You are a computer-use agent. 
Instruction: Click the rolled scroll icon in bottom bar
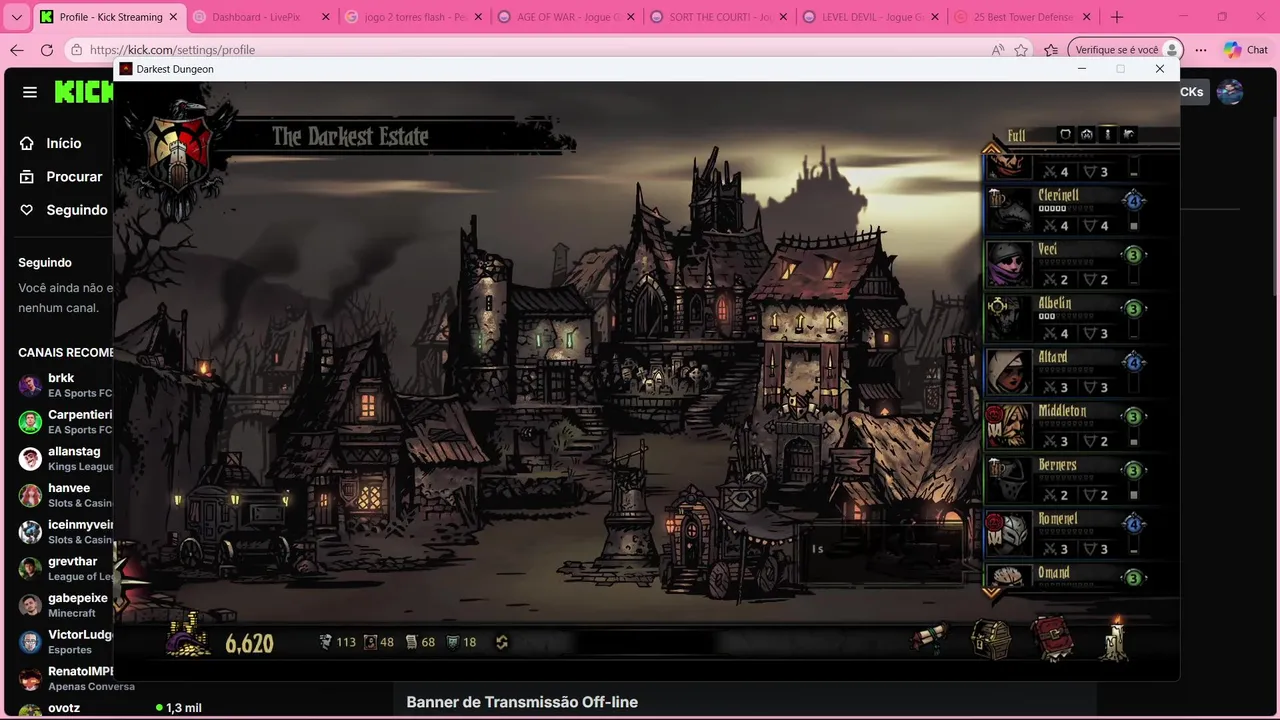[931, 638]
